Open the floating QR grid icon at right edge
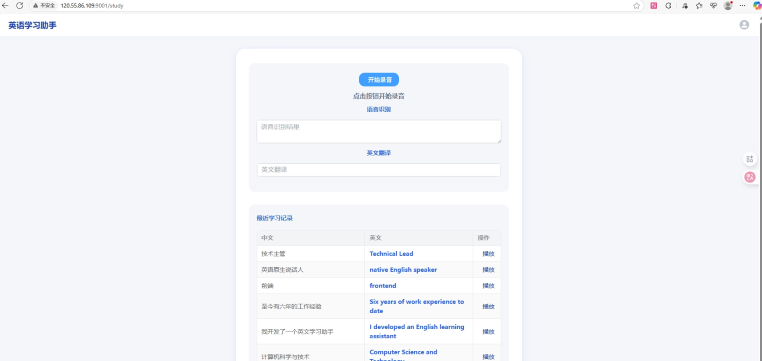 (750, 159)
